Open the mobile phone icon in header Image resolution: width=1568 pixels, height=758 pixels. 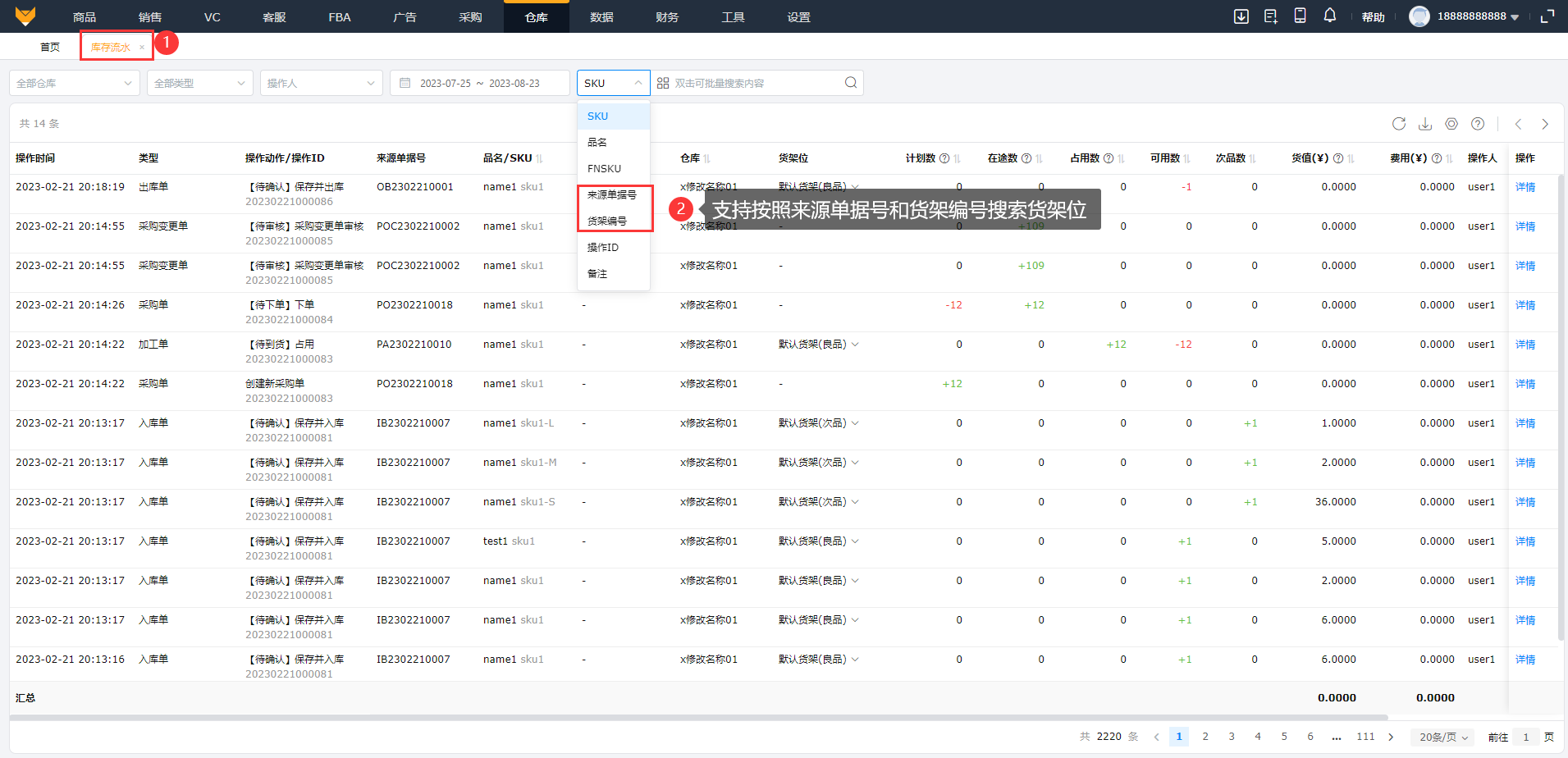click(x=1301, y=16)
